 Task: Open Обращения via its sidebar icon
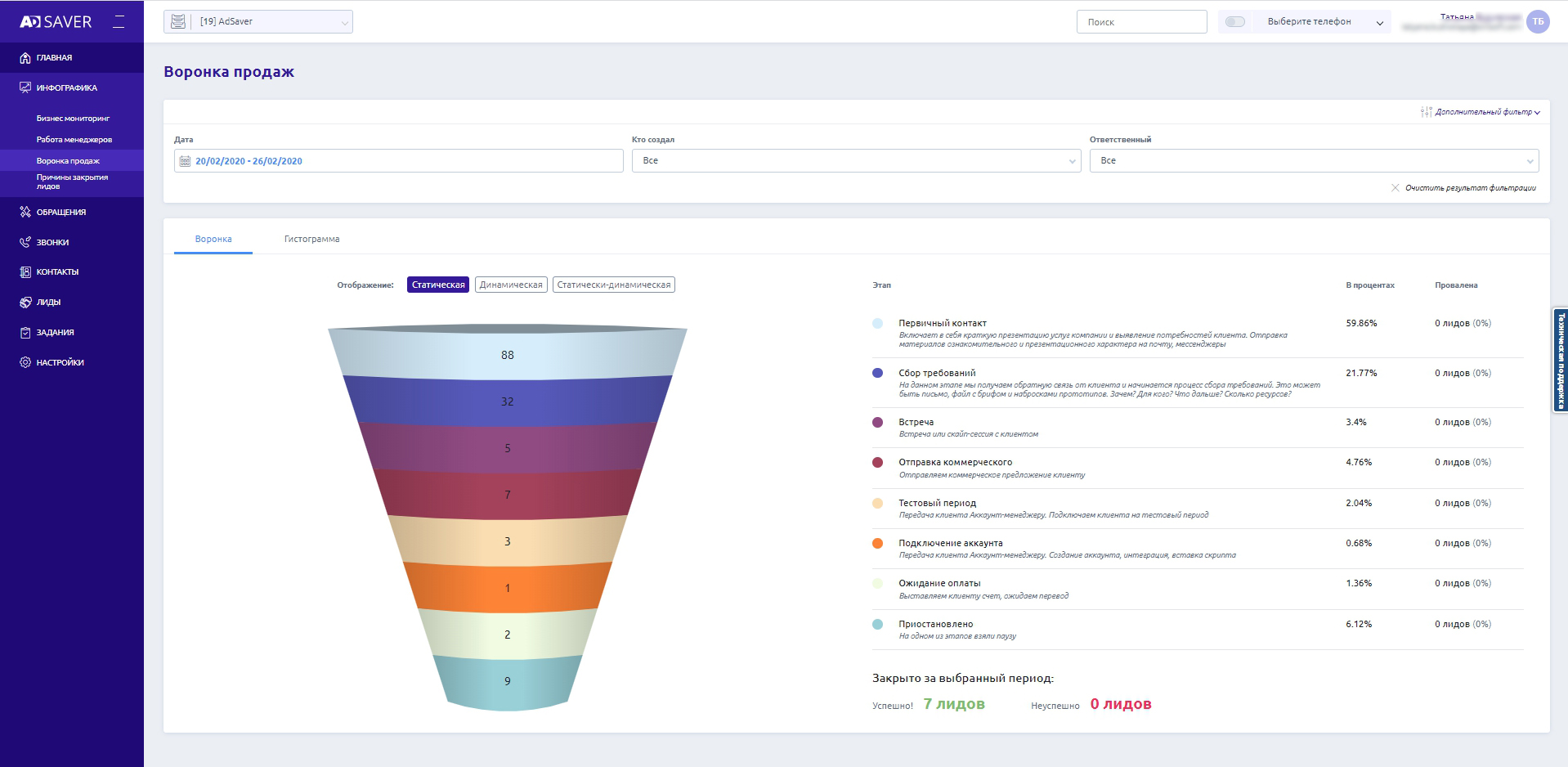(x=25, y=212)
